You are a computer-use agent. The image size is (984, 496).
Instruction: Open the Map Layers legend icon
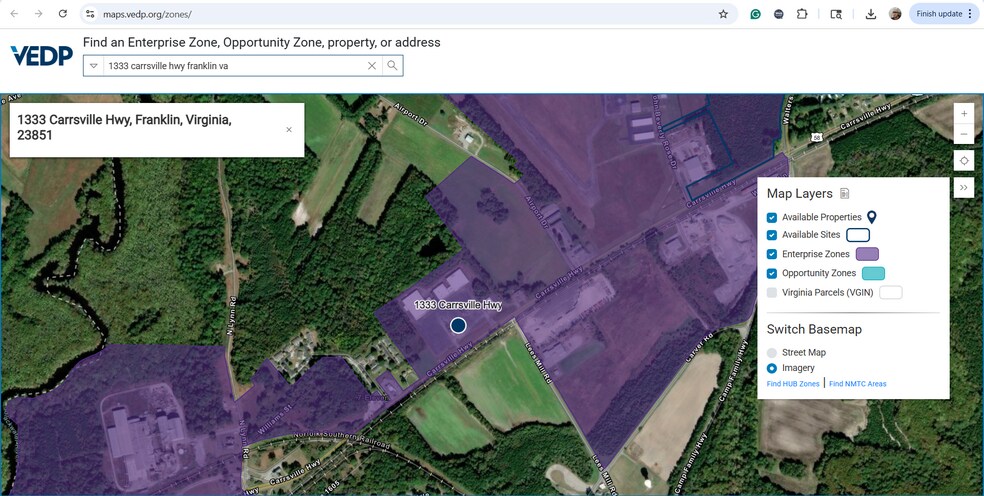tap(845, 194)
